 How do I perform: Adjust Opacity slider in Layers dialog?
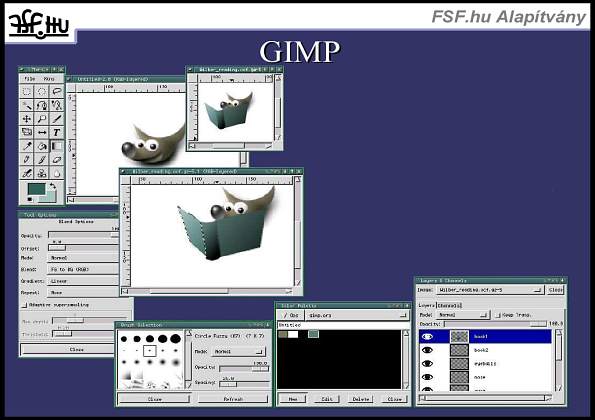pyautogui.click(x=495, y=324)
